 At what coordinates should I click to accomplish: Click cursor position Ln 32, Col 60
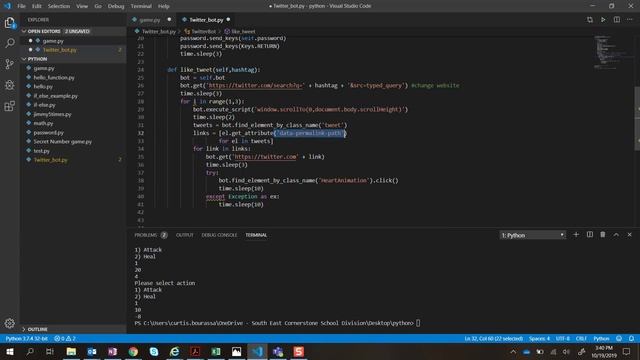tap(493, 338)
